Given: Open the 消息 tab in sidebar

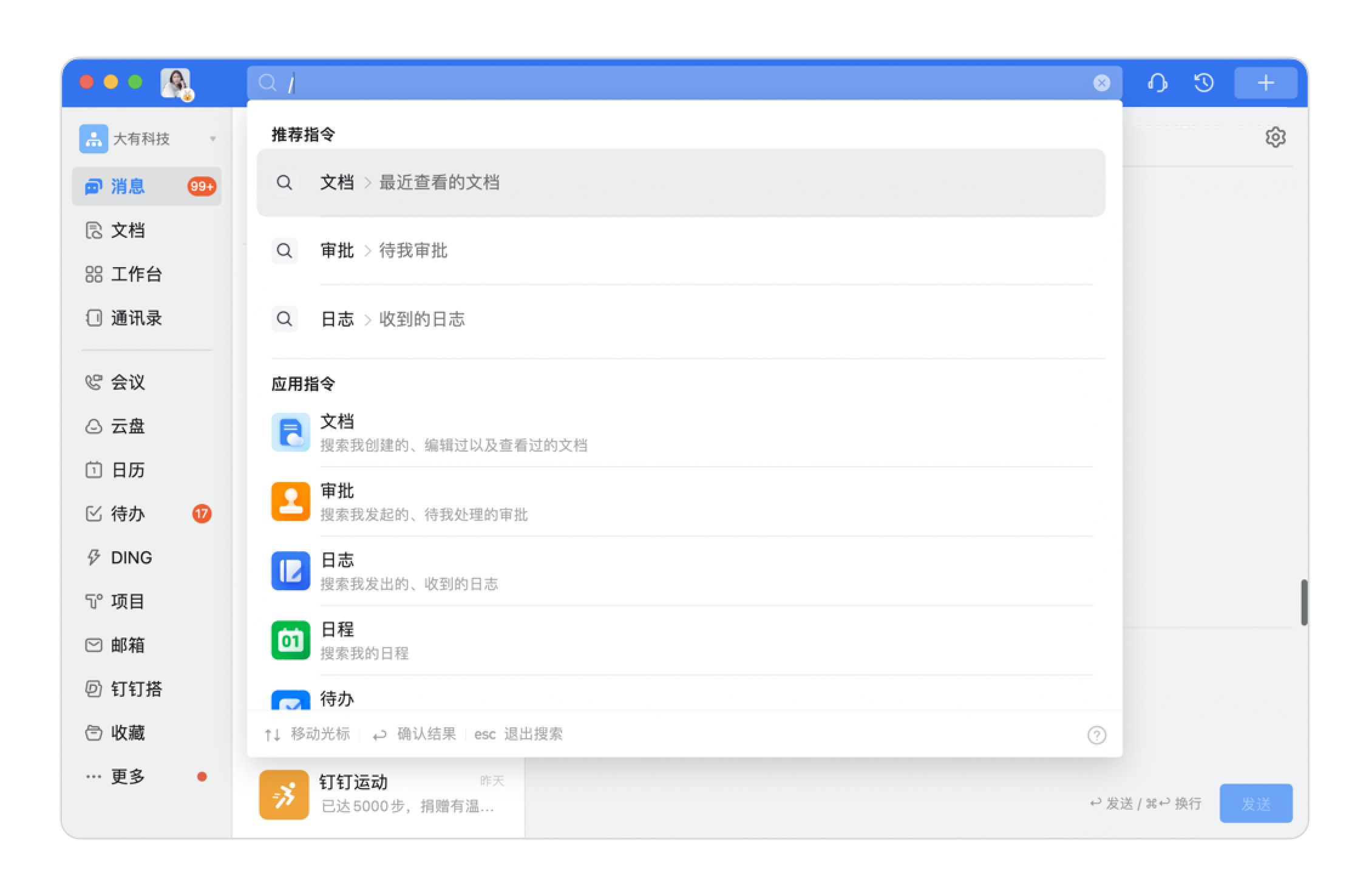Looking at the screenshot, I should [x=147, y=186].
